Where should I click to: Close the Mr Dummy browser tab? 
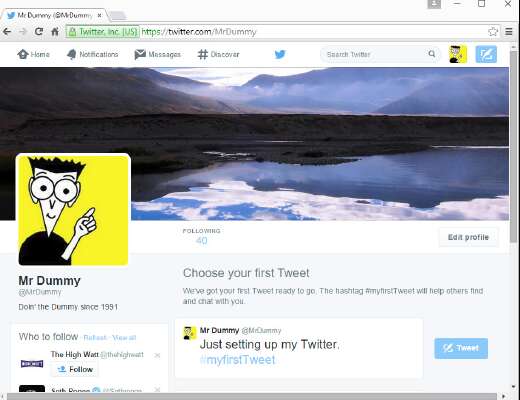(x=99, y=15)
